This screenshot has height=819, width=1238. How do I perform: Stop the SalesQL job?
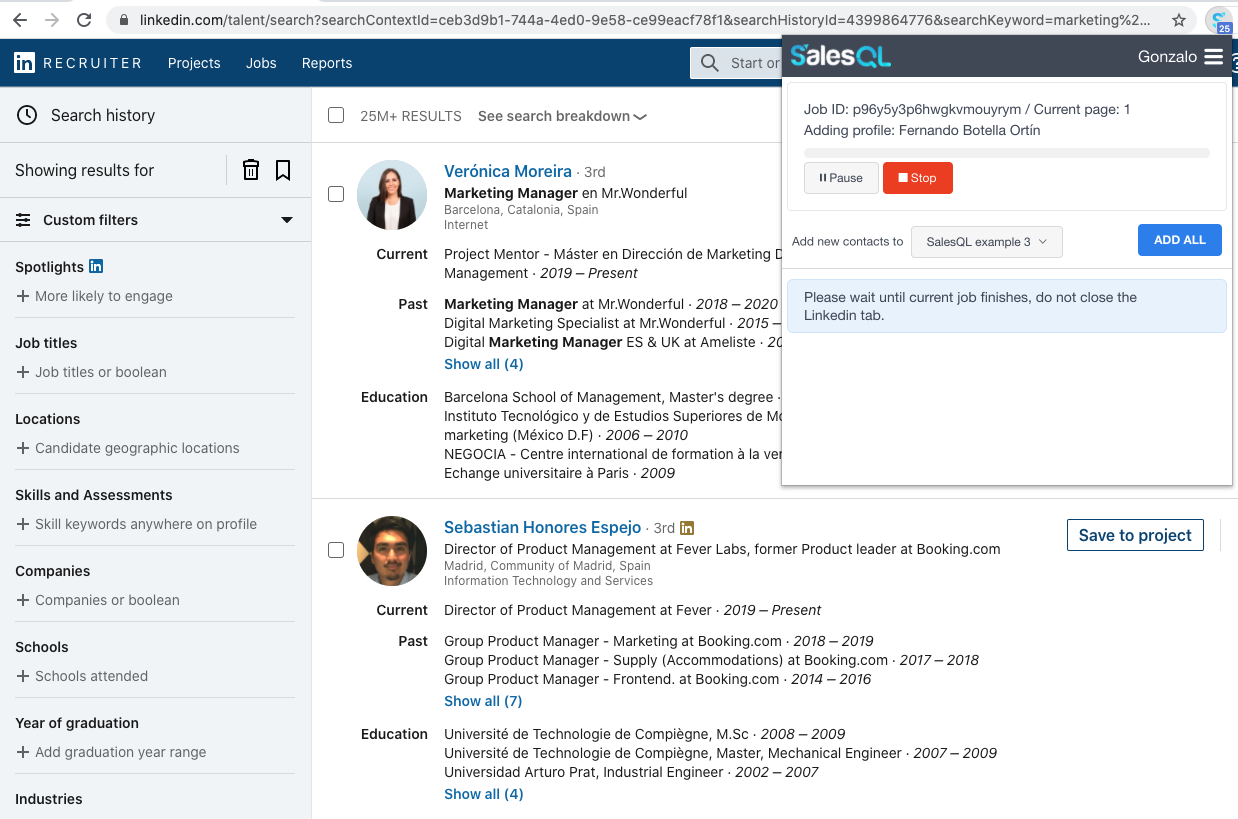click(x=918, y=178)
